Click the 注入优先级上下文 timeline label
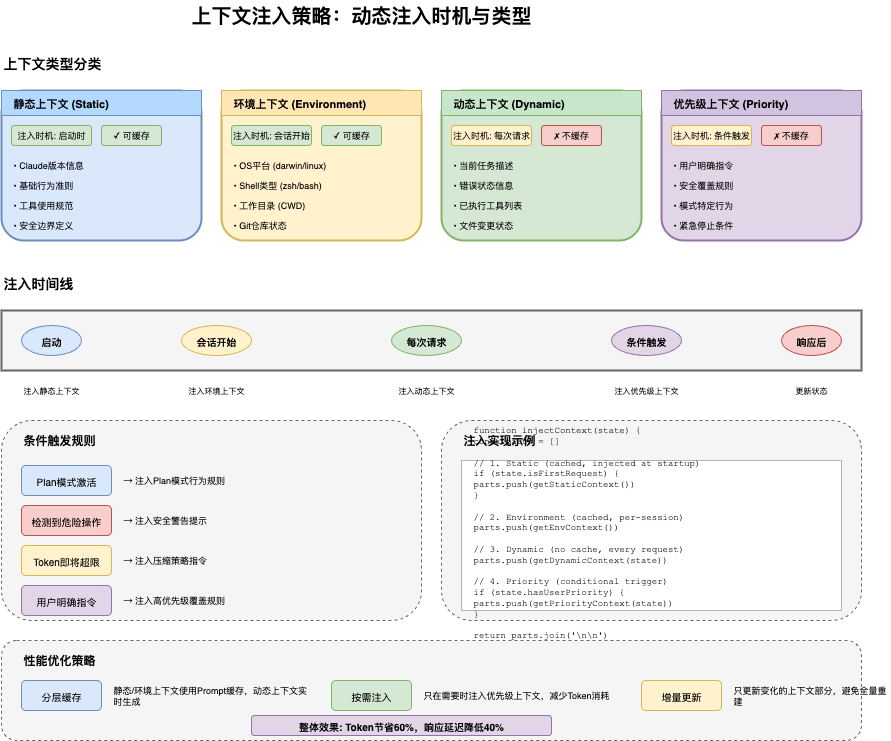Screen dimensions: 891x741 coord(646,391)
